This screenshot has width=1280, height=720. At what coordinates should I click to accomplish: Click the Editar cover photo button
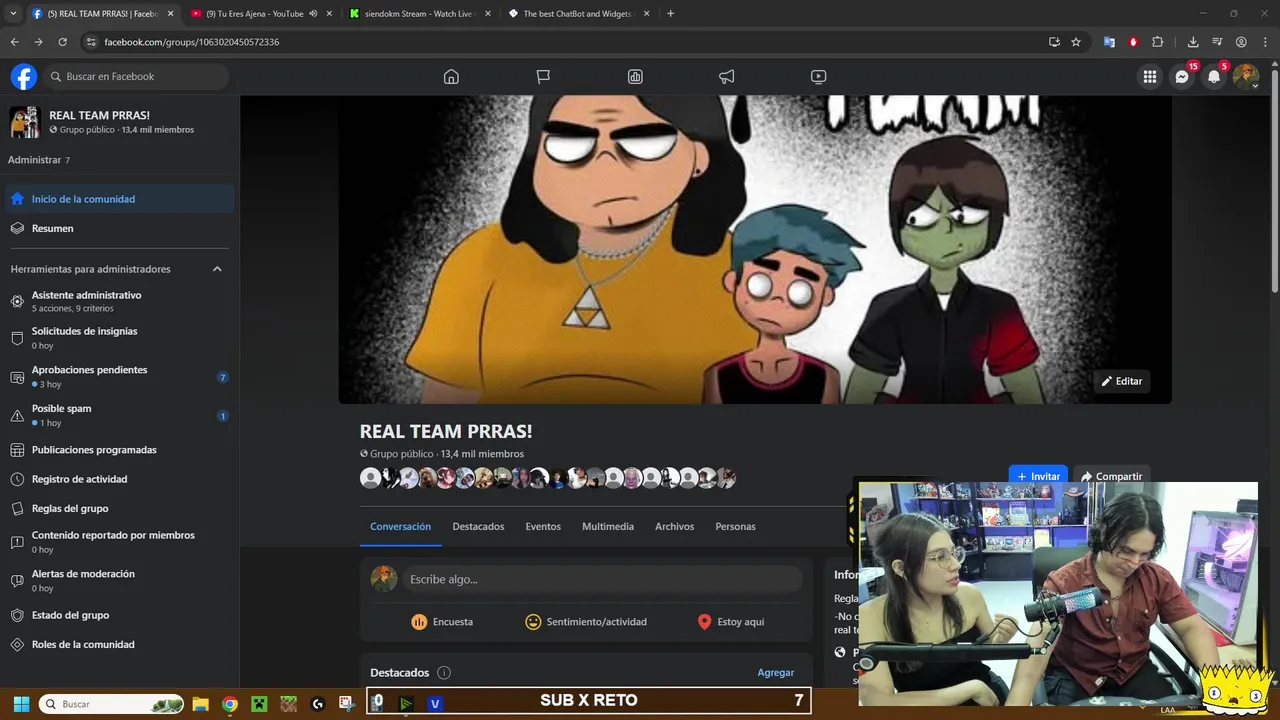coord(1122,381)
